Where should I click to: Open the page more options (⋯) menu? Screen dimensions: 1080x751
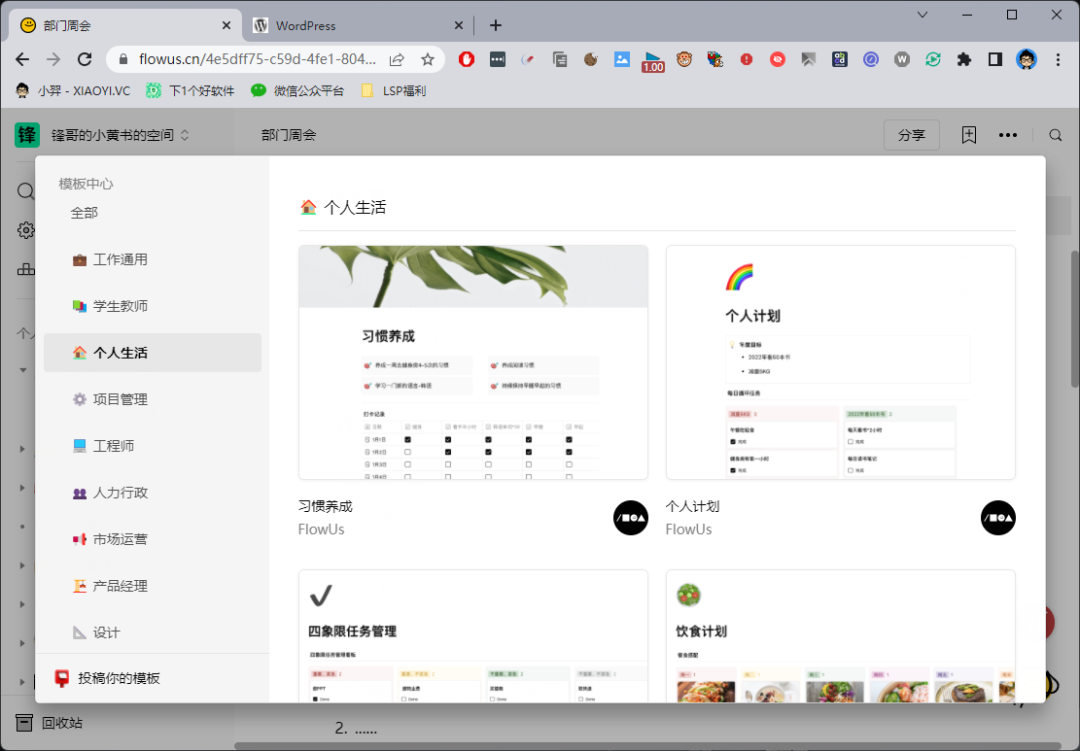[x=1008, y=135]
